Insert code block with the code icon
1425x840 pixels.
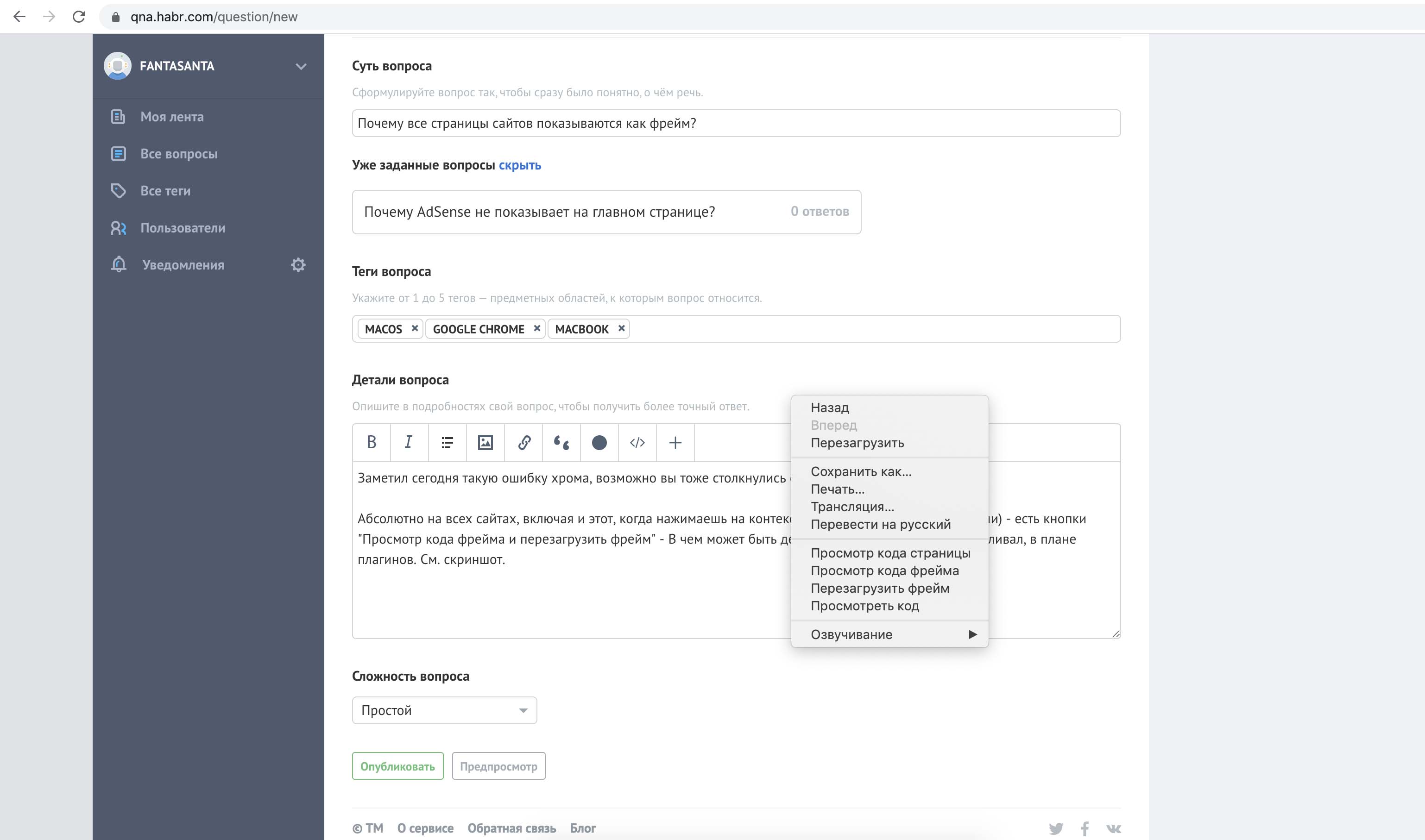637,443
